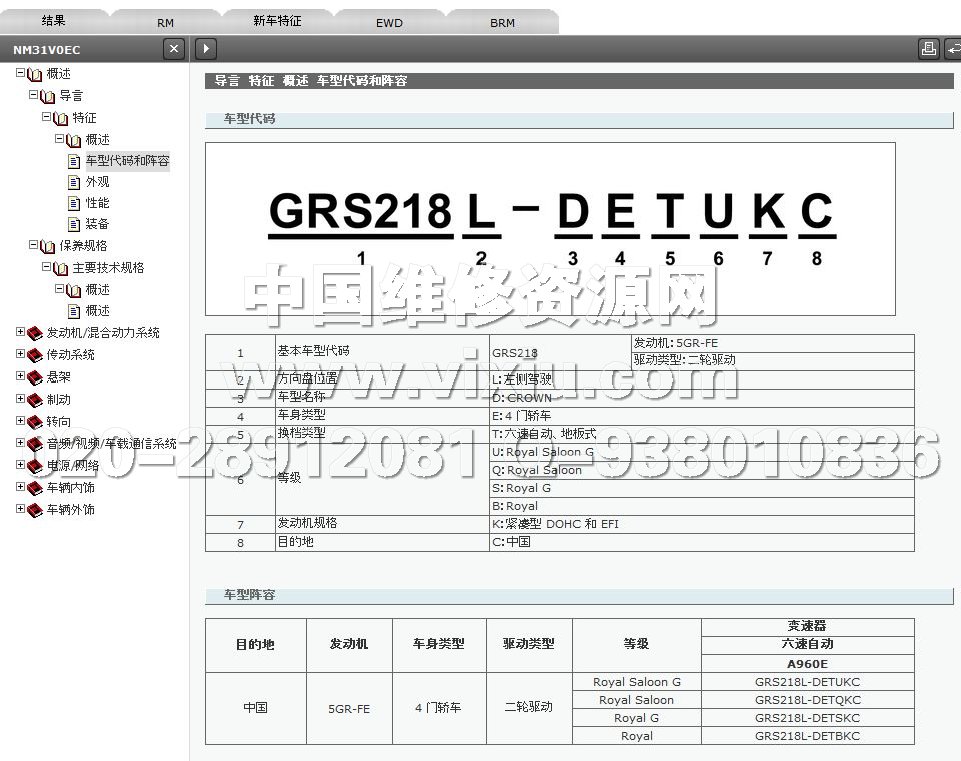Click the GRS218L-DETBKC model code cell
Image resolution: width=961 pixels, height=761 pixels.
pos(807,736)
